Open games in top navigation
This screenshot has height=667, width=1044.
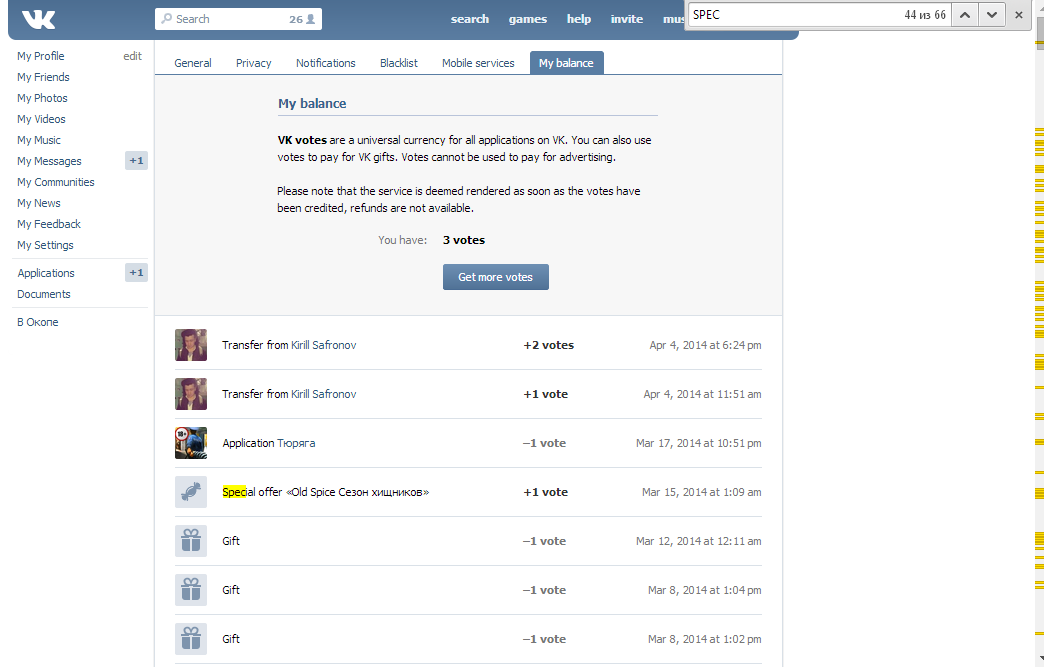click(x=528, y=19)
